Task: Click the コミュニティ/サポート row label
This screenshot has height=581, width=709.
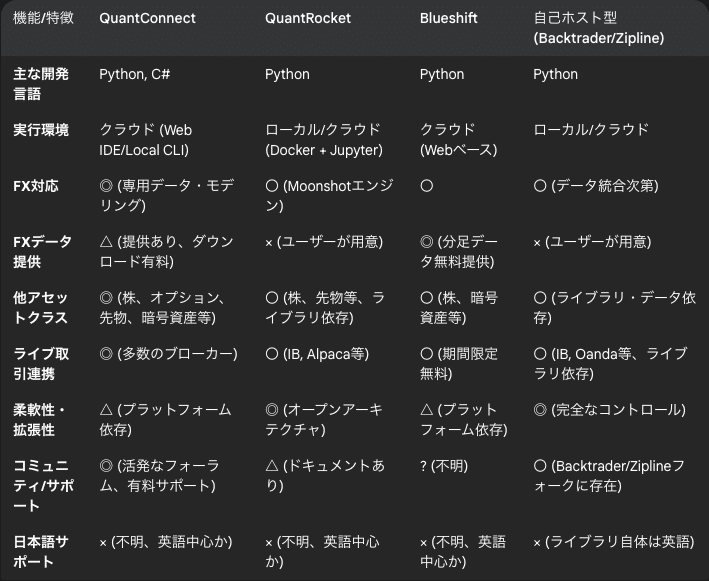Action: tap(43, 485)
